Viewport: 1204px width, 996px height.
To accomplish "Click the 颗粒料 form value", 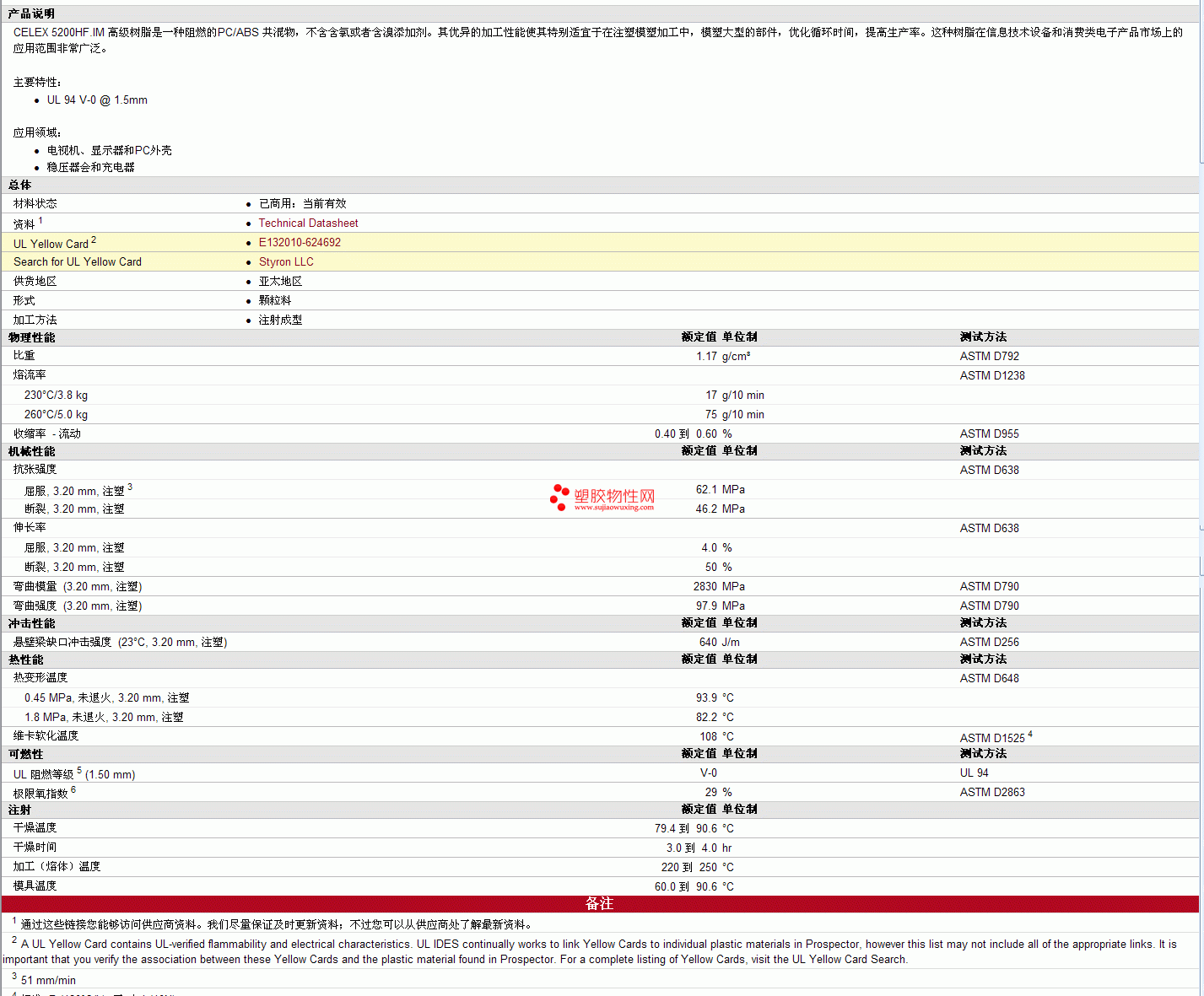I will [x=275, y=301].
